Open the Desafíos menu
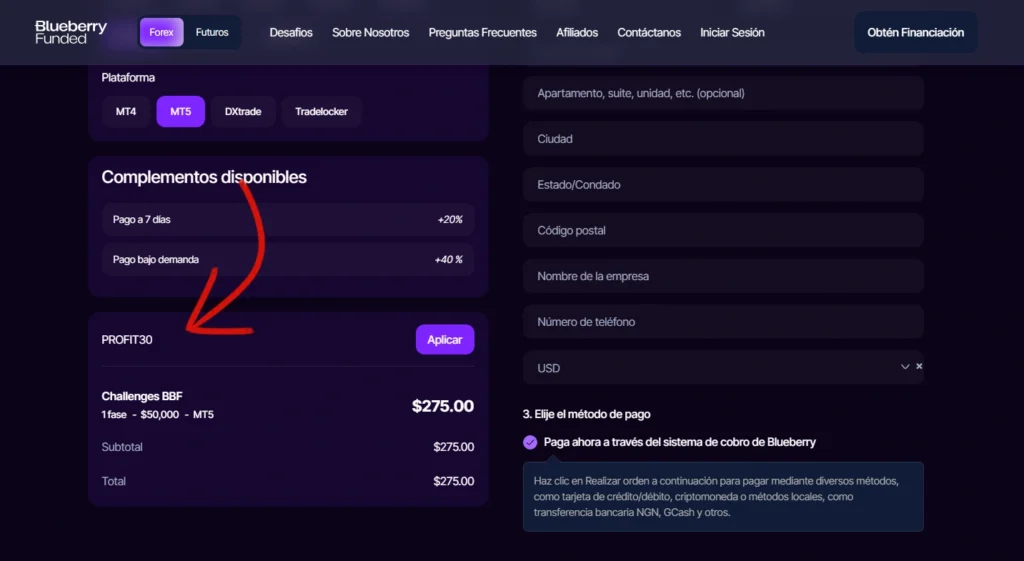The height and width of the screenshot is (561, 1024). pyautogui.click(x=291, y=33)
